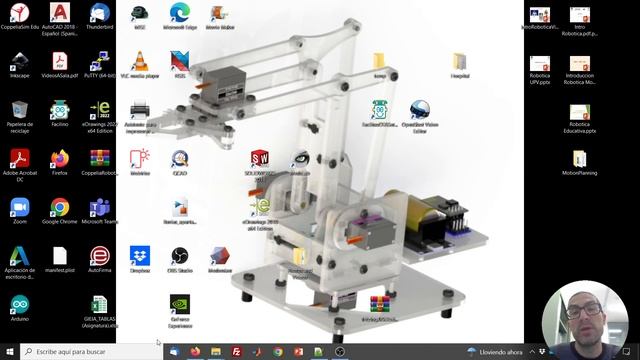Open the GeForce Experience shortcut
Image resolution: width=640 pixels, height=360 pixels.
(x=180, y=311)
